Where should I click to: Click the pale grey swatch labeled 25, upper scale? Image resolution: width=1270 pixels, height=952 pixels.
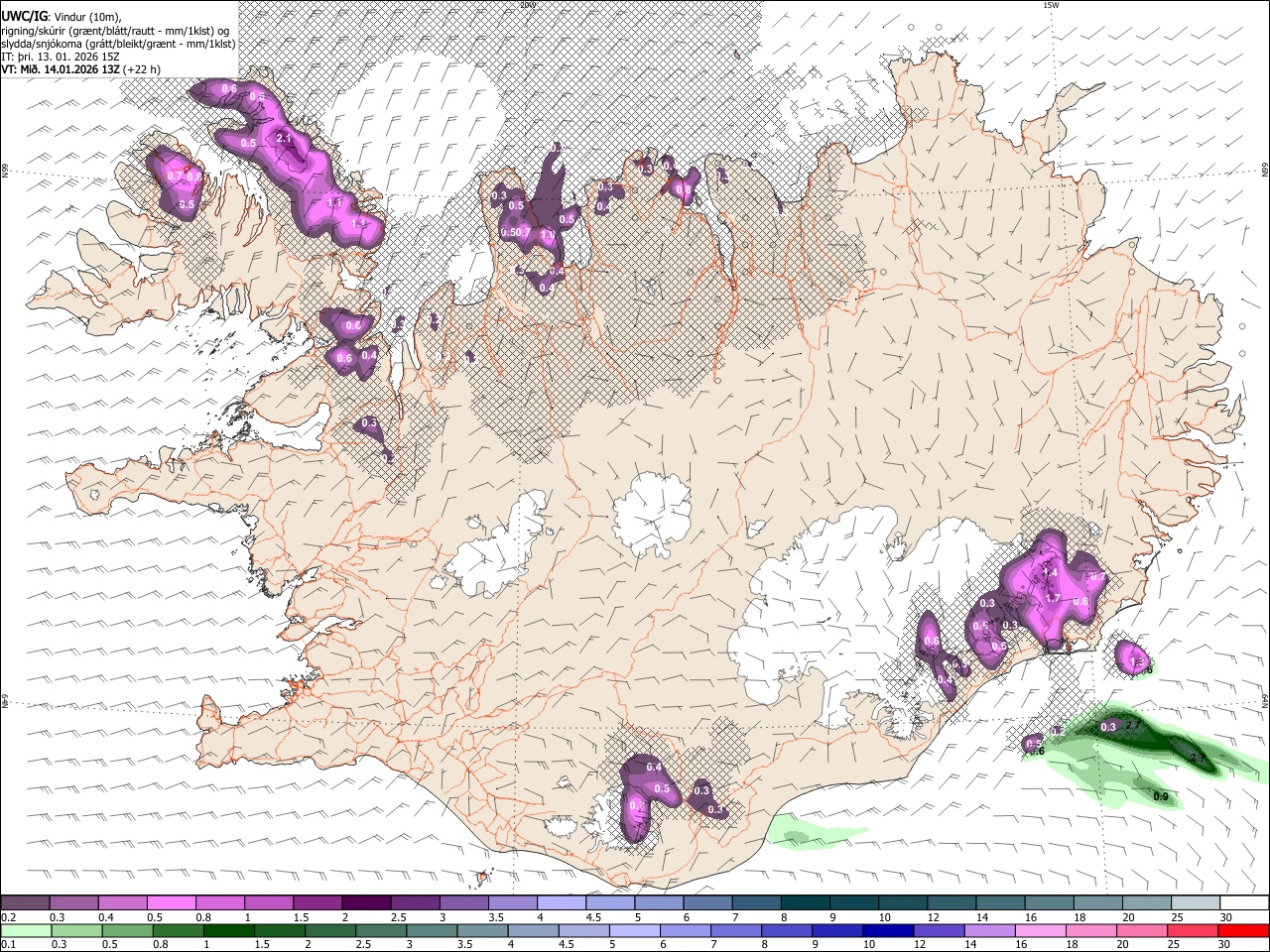point(1194,902)
